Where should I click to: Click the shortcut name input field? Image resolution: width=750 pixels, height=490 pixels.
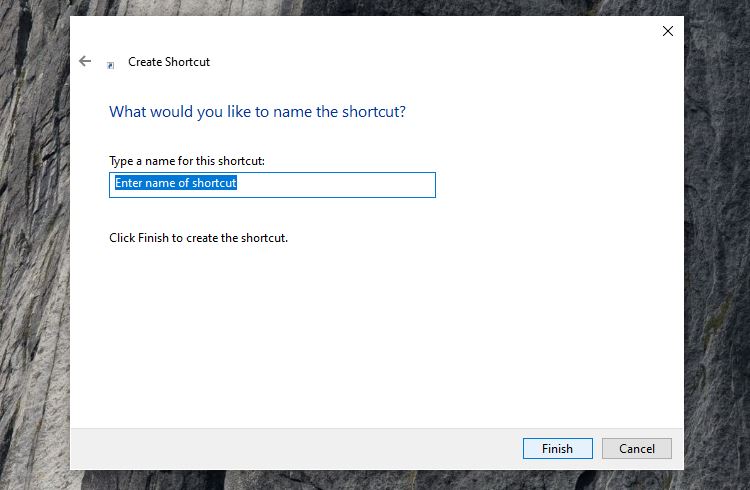272,185
